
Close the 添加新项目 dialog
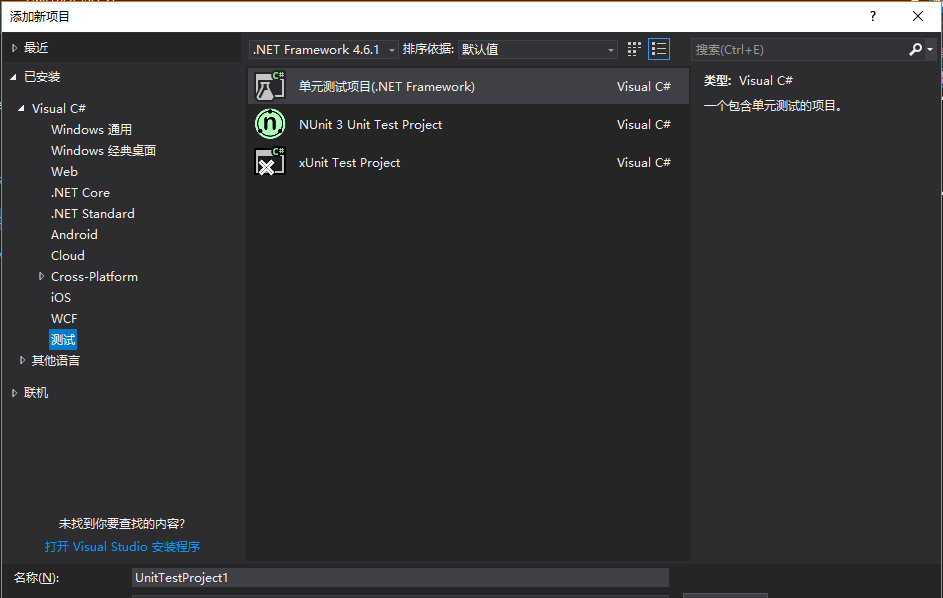tap(918, 16)
